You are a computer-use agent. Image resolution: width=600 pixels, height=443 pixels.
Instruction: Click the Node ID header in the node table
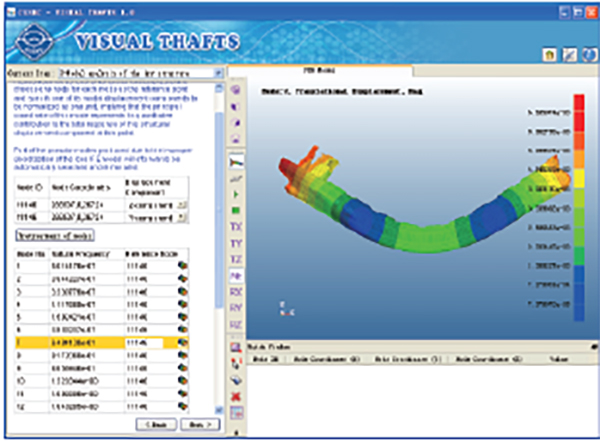tap(30, 187)
